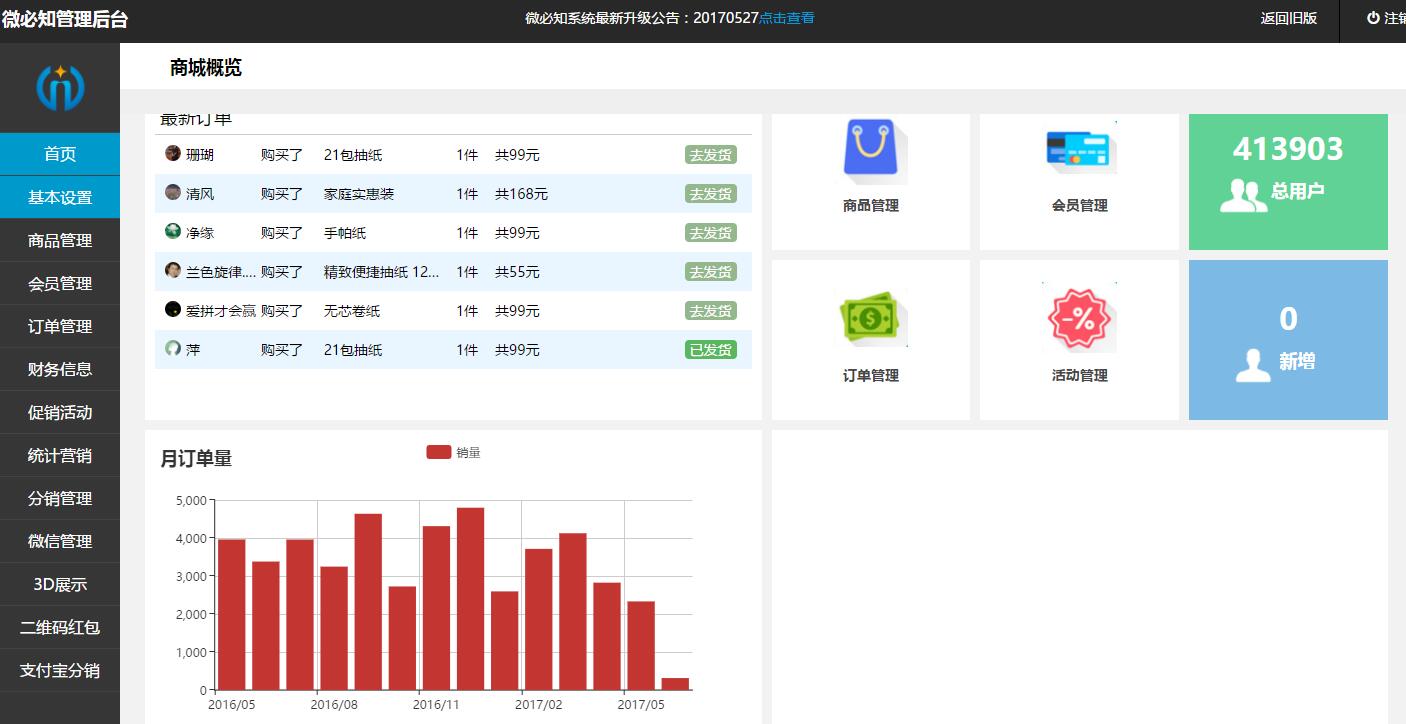The image size is (1406, 724).
Task: Select 基本设置 in the sidebar menu
Action: pyautogui.click(x=60, y=197)
